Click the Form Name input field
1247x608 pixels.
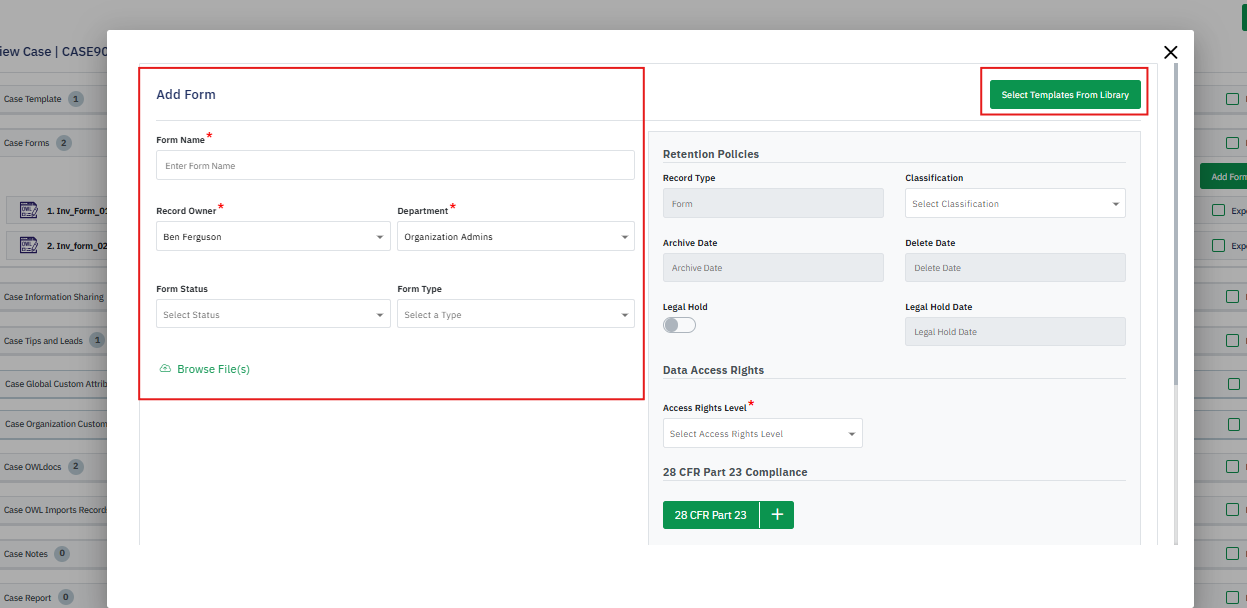(x=395, y=166)
